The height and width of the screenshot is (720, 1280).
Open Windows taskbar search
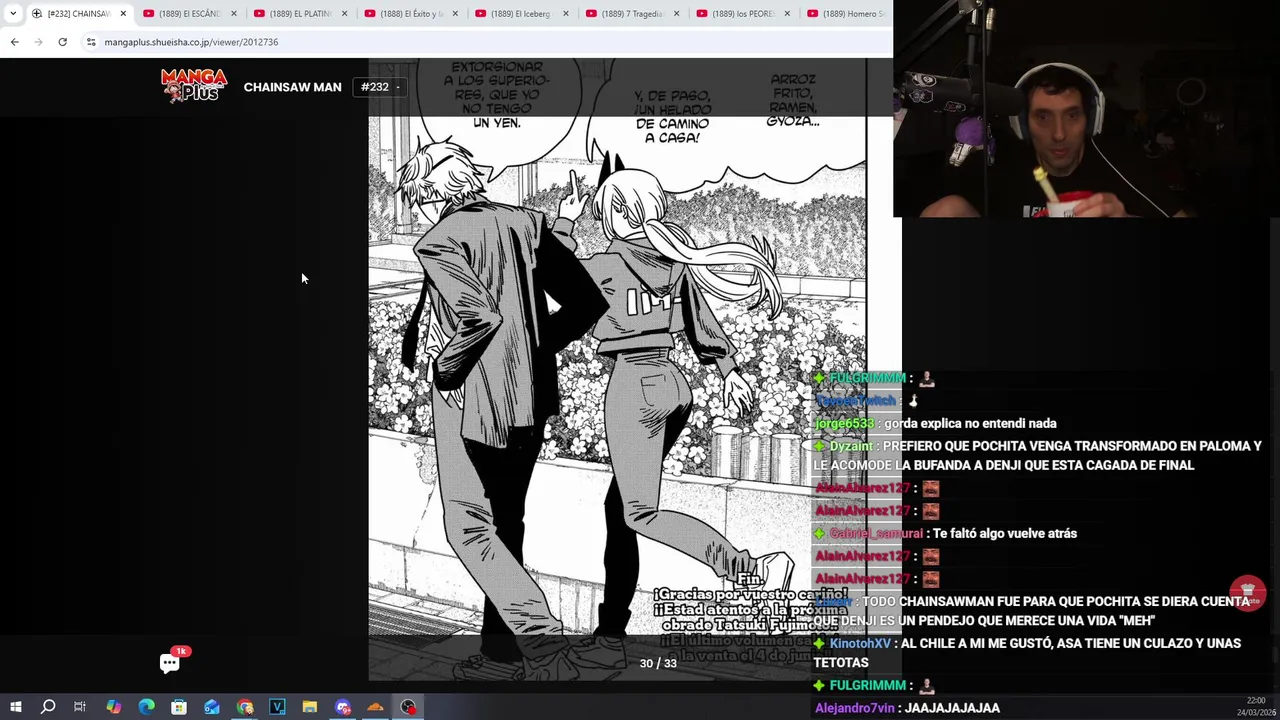(x=47, y=707)
